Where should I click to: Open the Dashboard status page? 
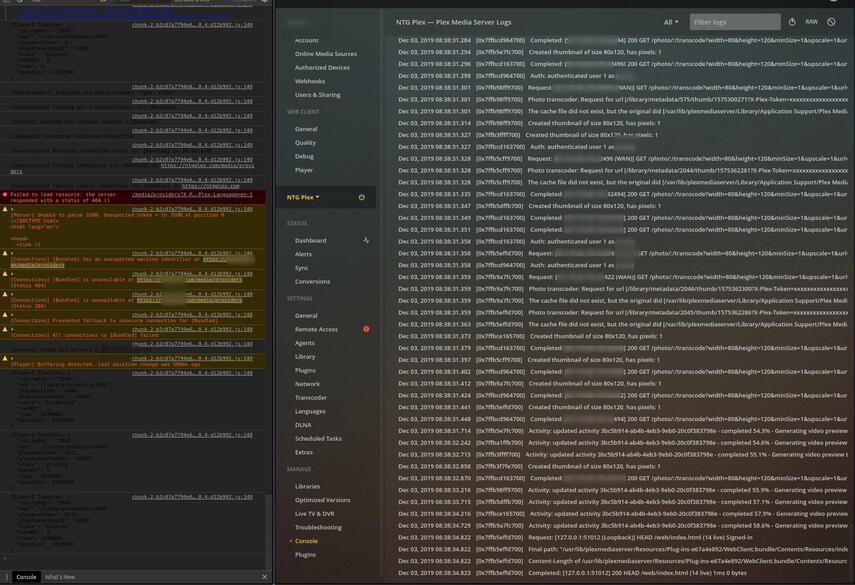tap(310, 240)
